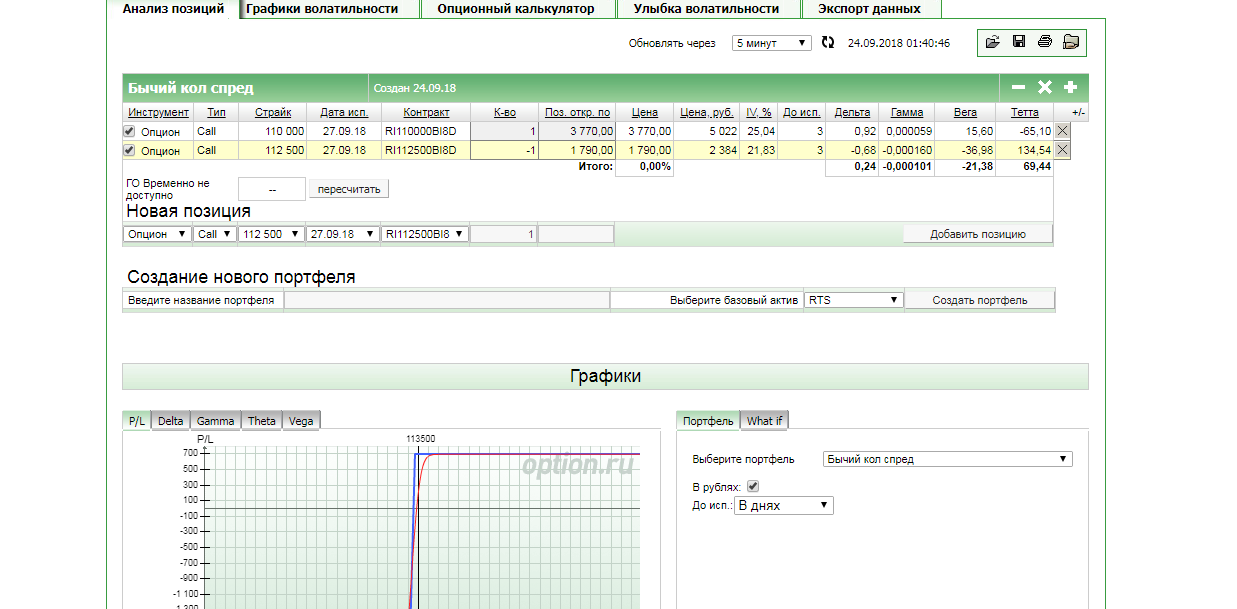1237x609 pixels.
Task: Click the refresh arrows icon next to the update interval
Action: coord(827,43)
